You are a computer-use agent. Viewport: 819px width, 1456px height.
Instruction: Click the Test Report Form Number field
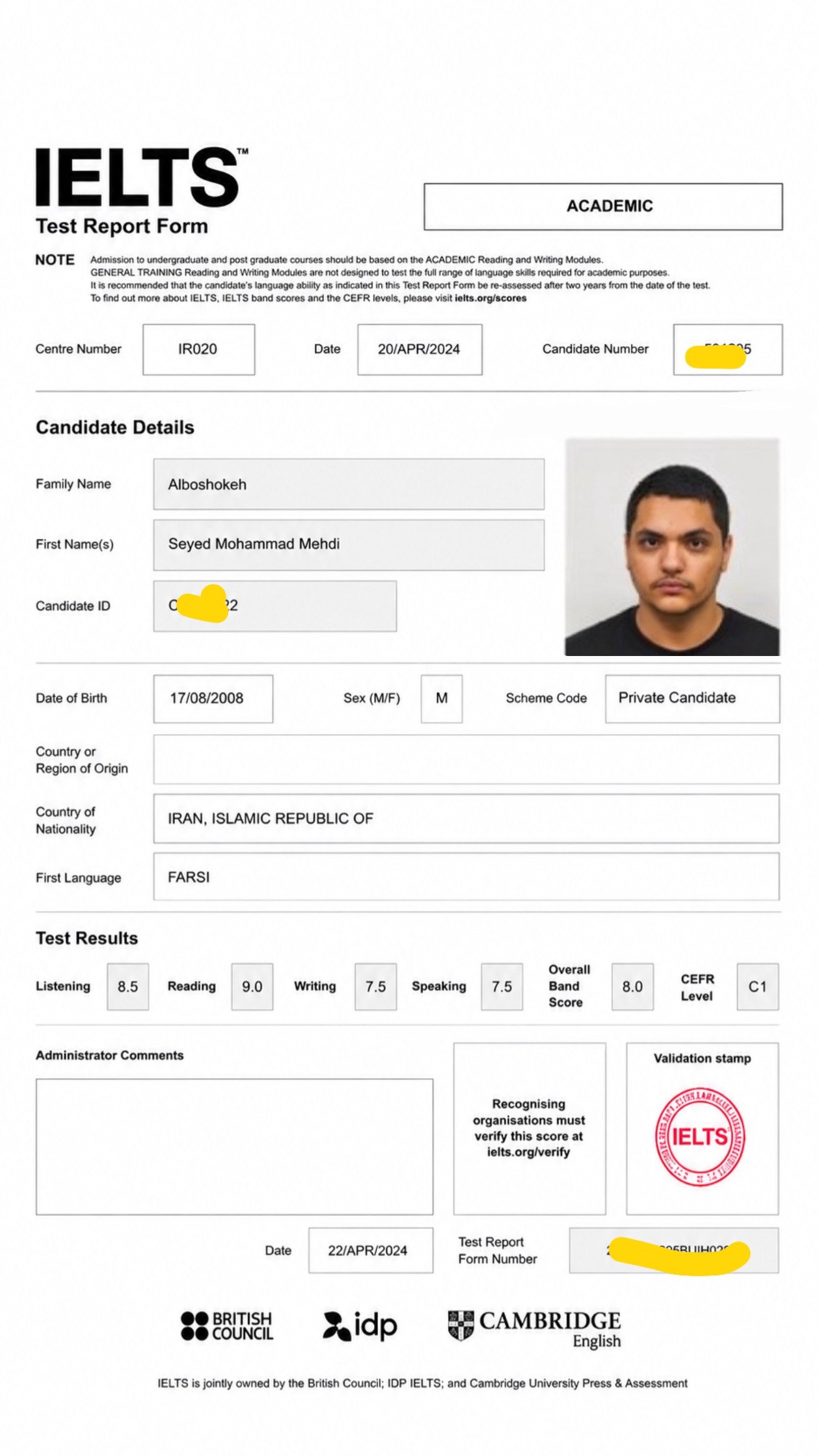point(674,1251)
